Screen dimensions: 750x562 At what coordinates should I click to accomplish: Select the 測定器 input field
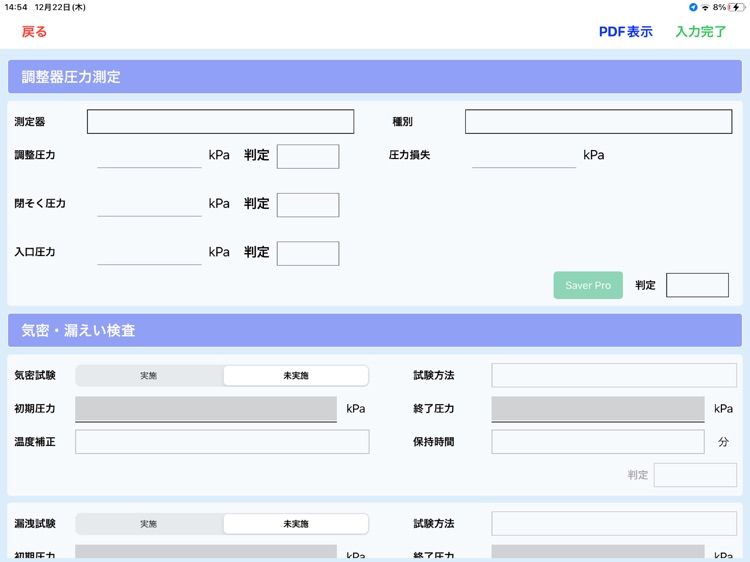click(x=221, y=121)
